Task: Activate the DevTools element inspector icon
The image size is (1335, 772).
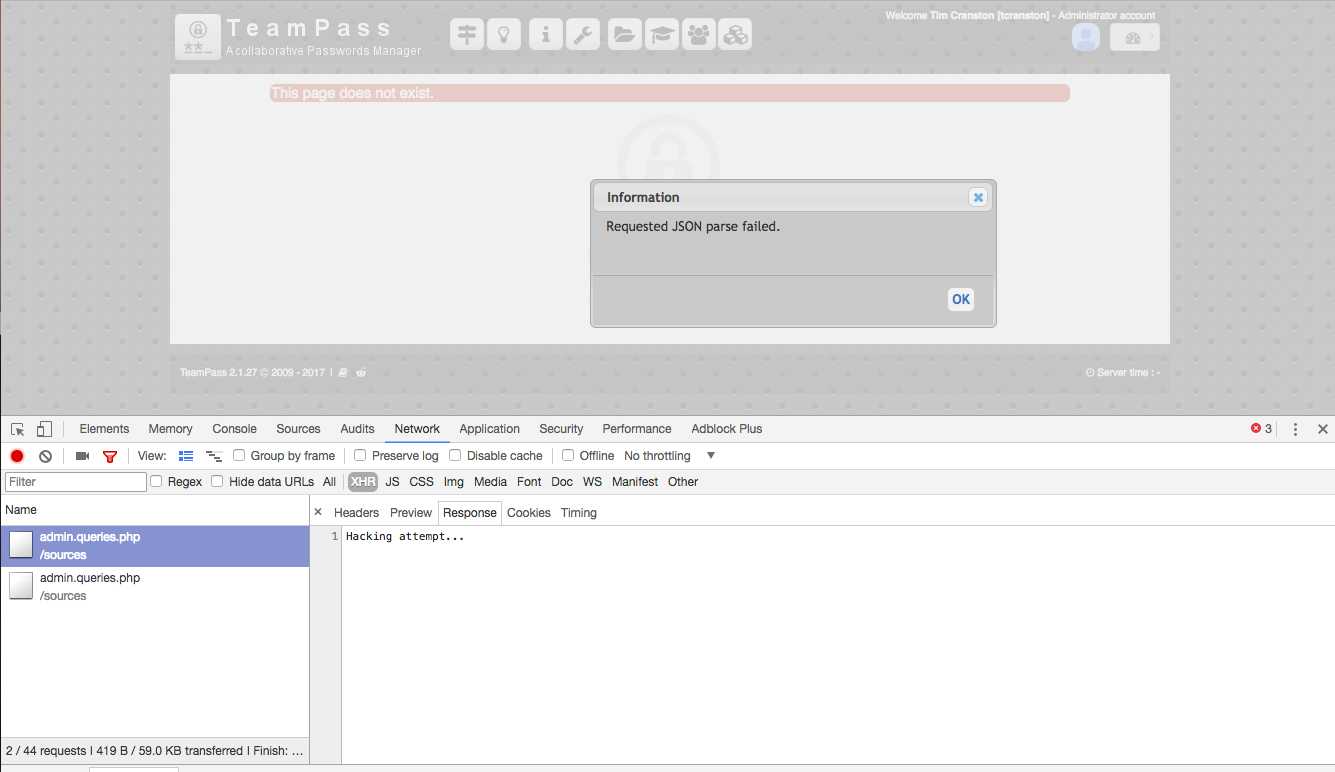Action: pyautogui.click(x=17, y=429)
